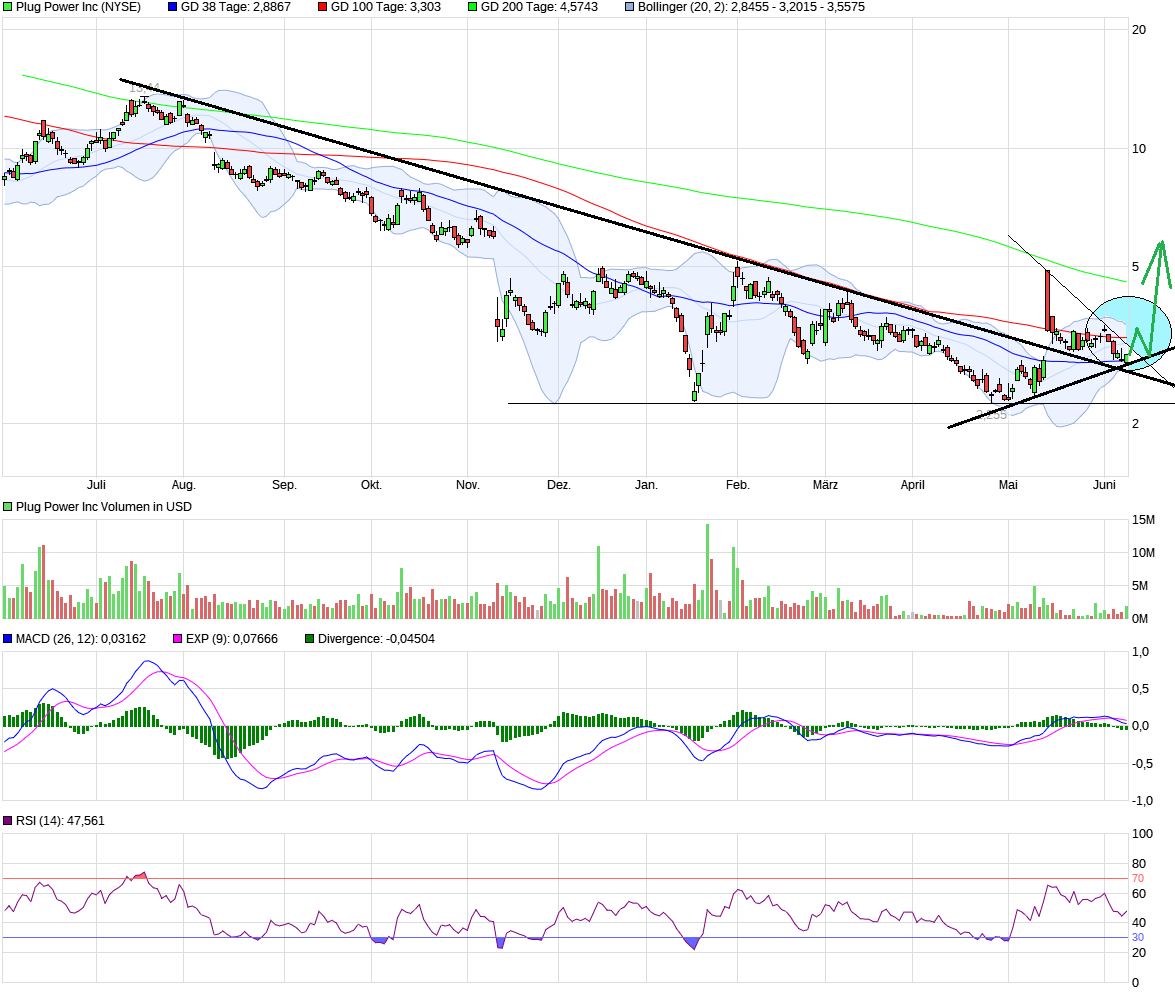Click the blue GD 38 Tage swatch
Screen dimensions: 1175x994
pyautogui.click(x=172, y=7)
